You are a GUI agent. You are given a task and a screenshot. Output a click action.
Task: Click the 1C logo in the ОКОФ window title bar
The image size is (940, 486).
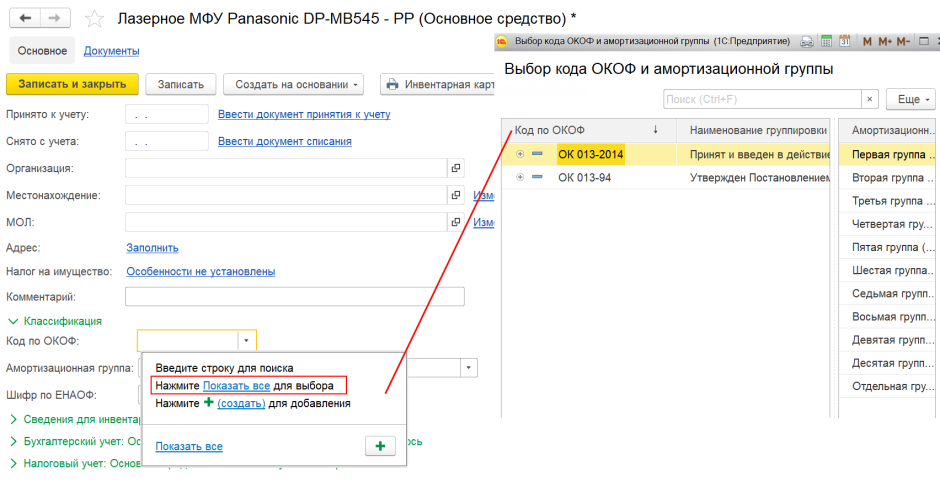[502, 41]
